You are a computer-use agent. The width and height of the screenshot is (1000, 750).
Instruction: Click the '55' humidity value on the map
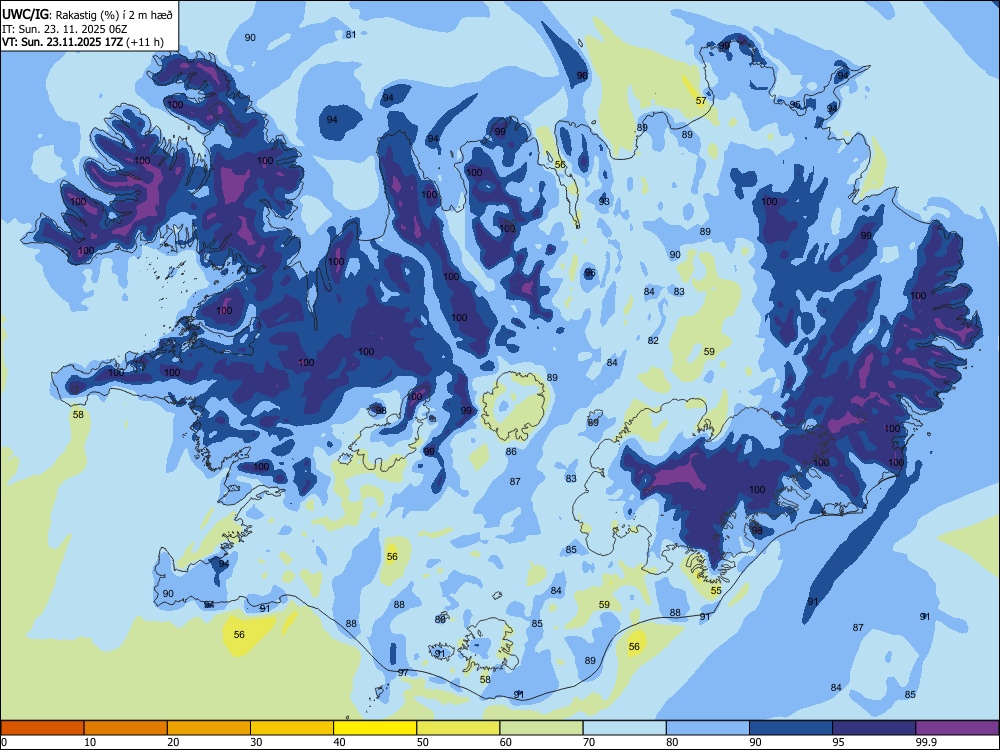point(716,591)
